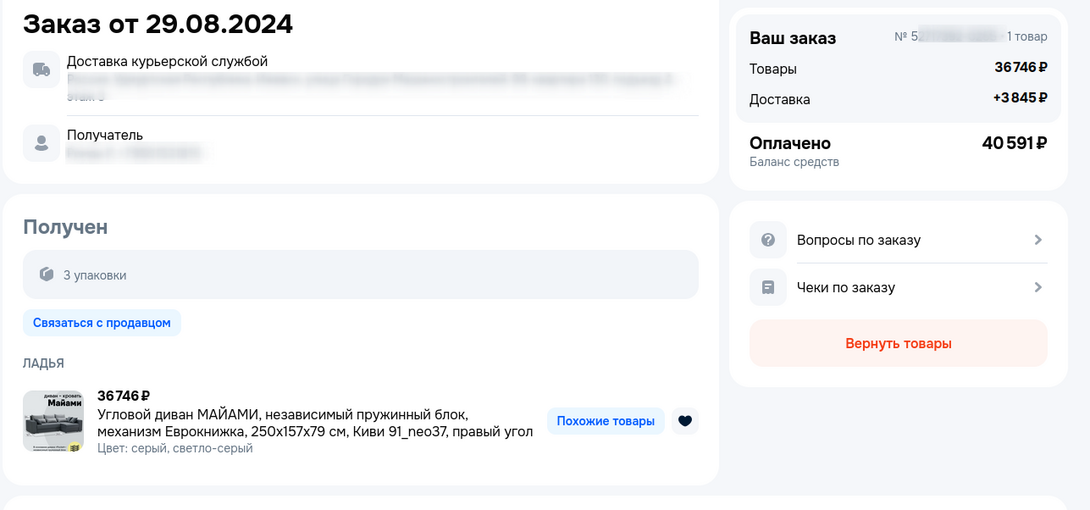Click the Майами sofa product thumbnail
The width and height of the screenshot is (1090, 510).
53,421
